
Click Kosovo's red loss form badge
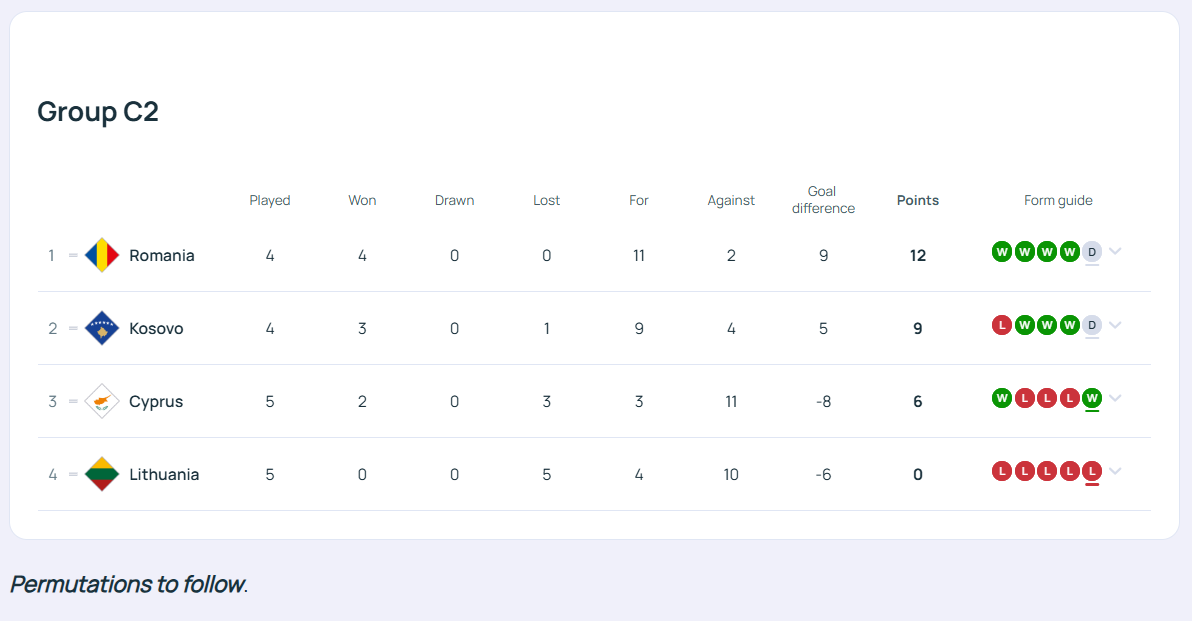coord(1001,325)
